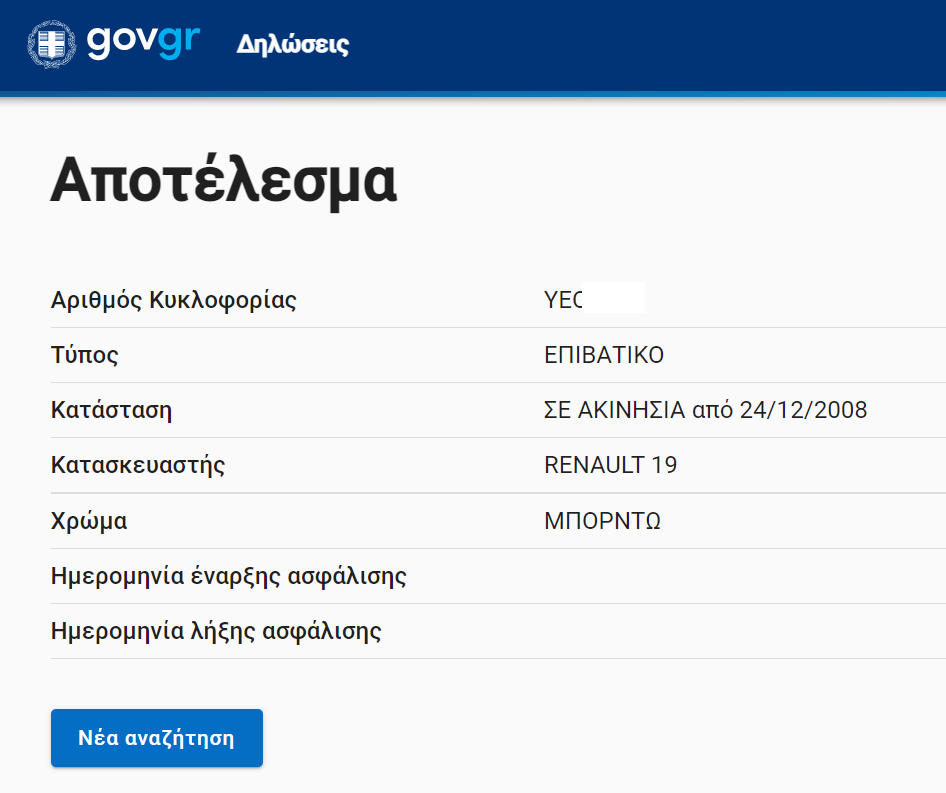
Task: Click the Νέα αναζήτηση button
Action: pyautogui.click(x=157, y=737)
